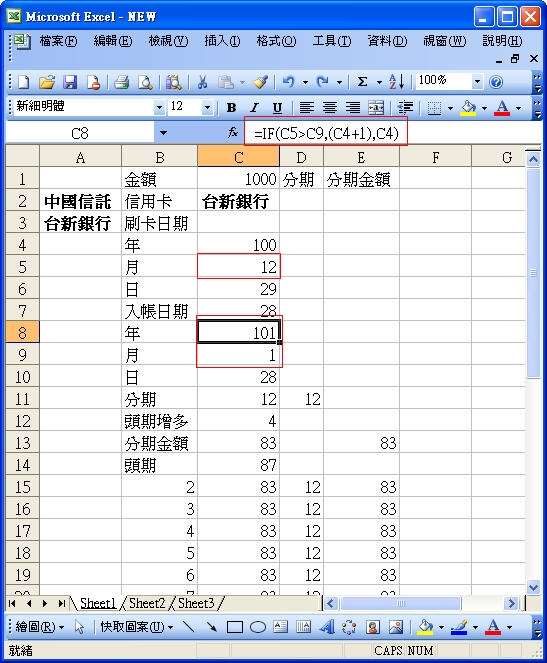This screenshot has width=547, height=663.
Task: Center align the cell text
Action: (330, 108)
